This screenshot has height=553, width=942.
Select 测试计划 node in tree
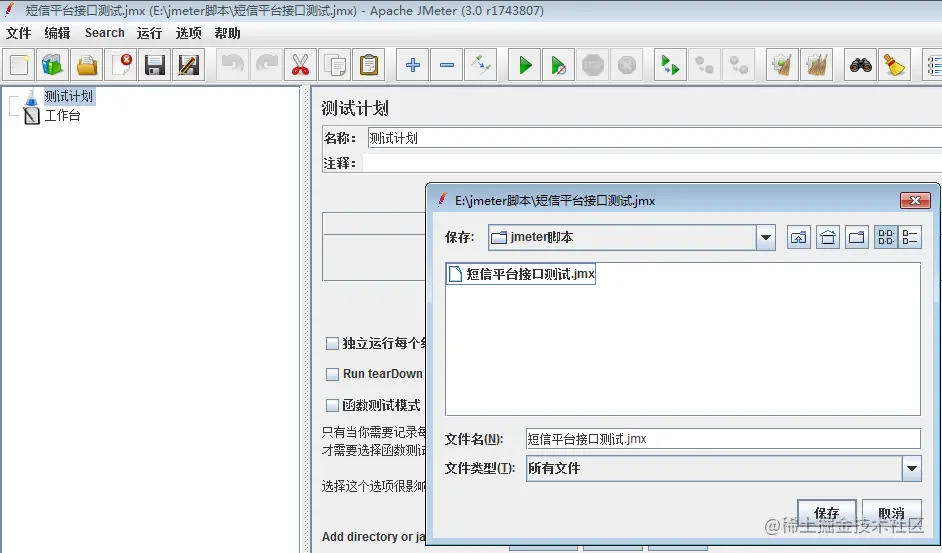[68, 96]
